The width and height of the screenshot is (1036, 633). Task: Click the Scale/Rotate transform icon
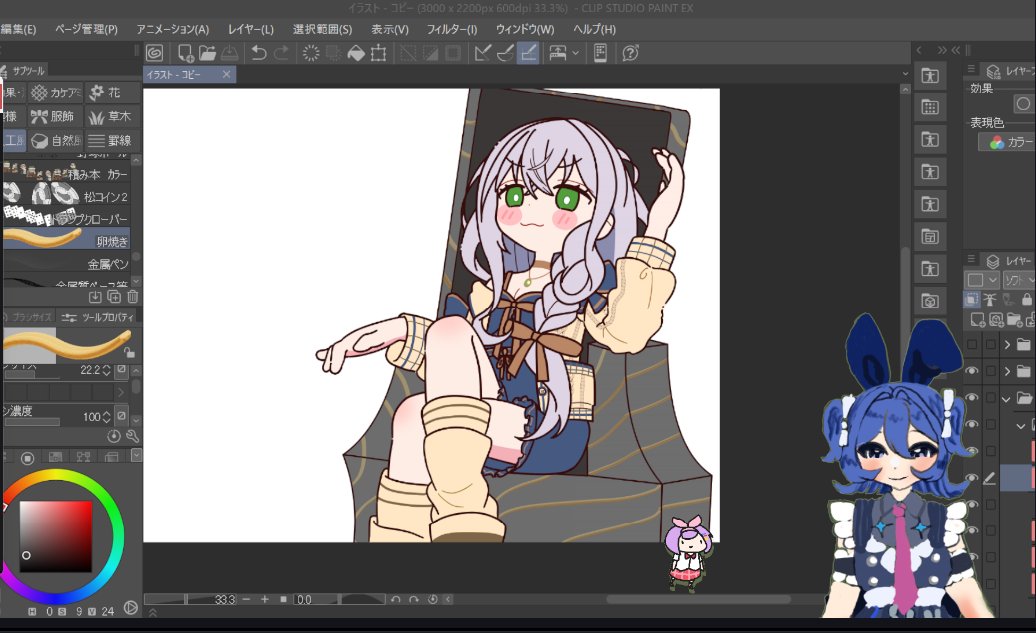379,53
